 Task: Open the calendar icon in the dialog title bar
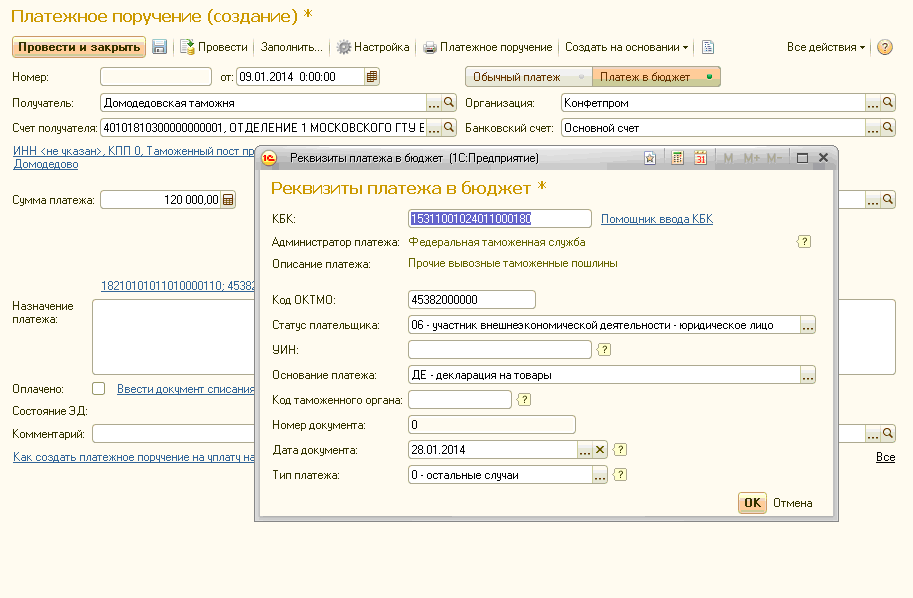(x=701, y=157)
